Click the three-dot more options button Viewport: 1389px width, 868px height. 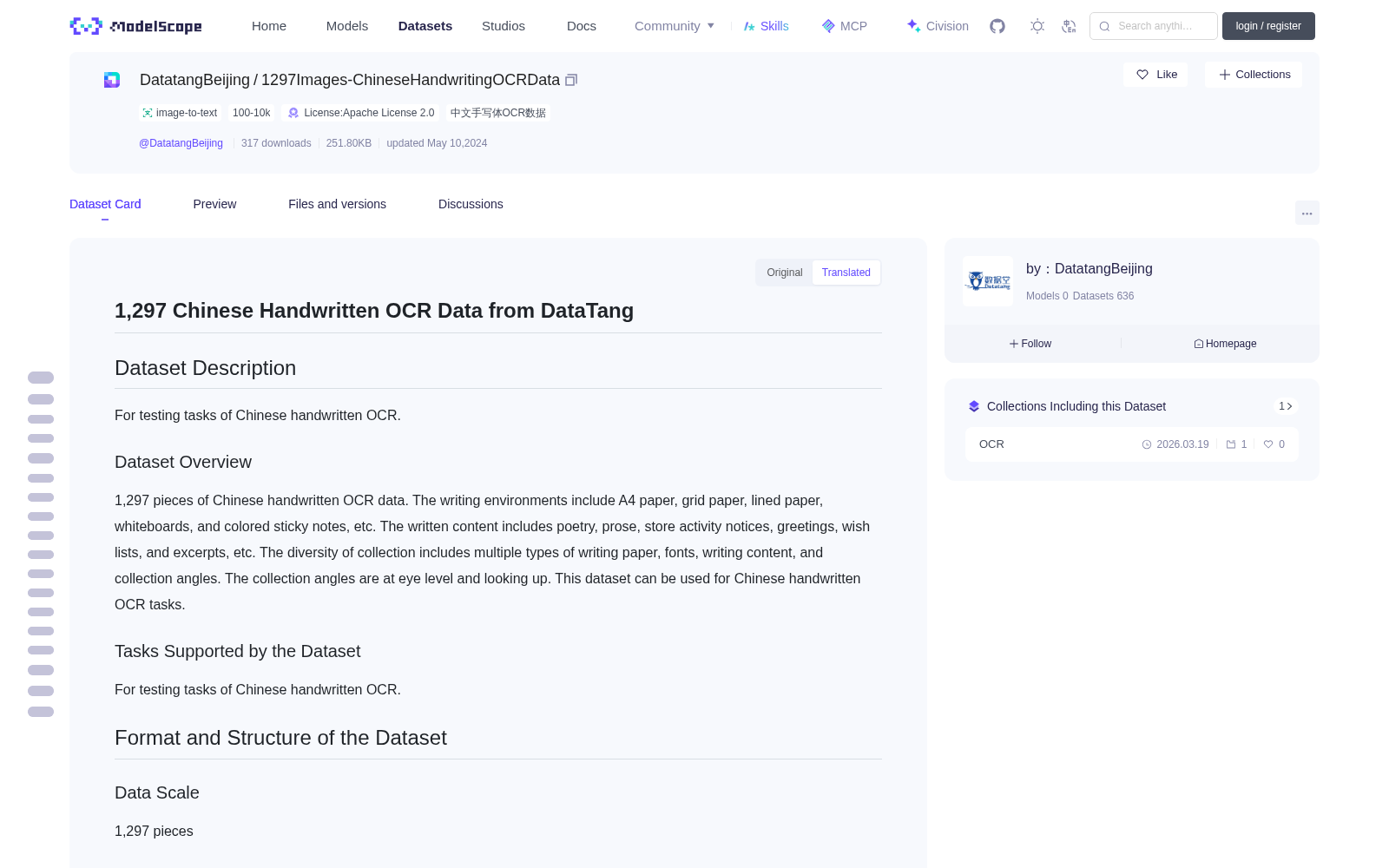pyautogui.click(x=1307, y=214)
